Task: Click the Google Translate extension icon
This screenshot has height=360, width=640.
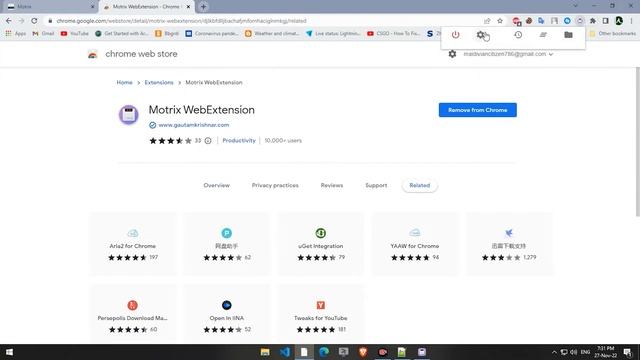Action: coord(541,21)
